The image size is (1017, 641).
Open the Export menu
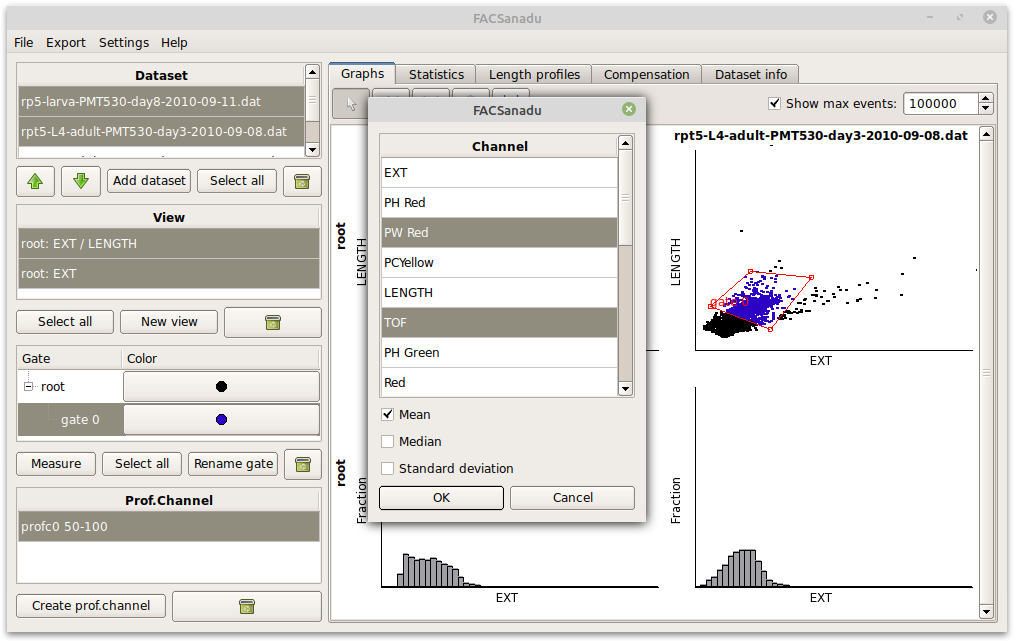click(x=66, y=42)
